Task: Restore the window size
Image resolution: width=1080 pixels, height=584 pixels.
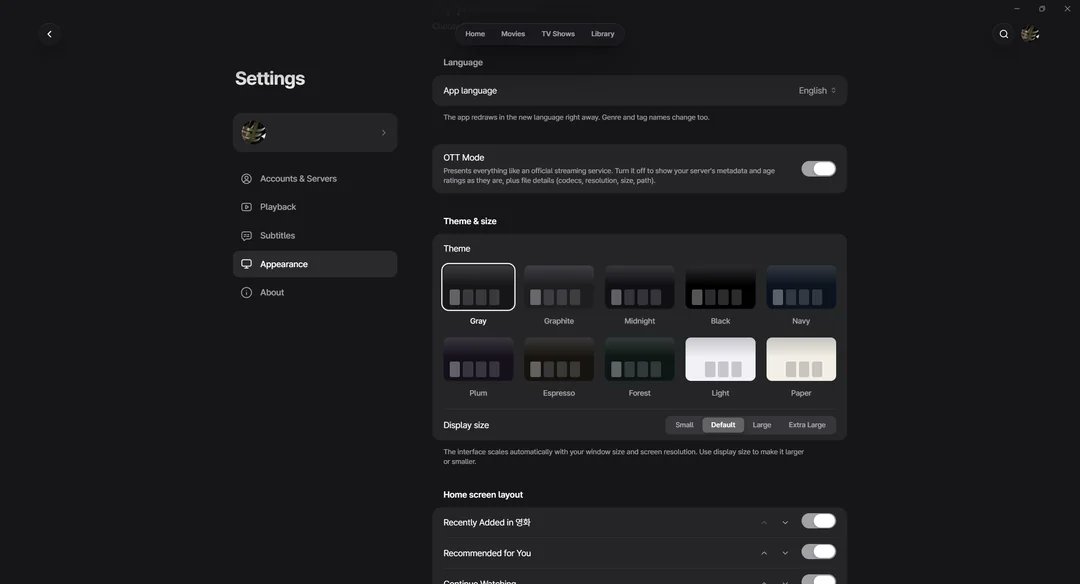Action: 1042,8
